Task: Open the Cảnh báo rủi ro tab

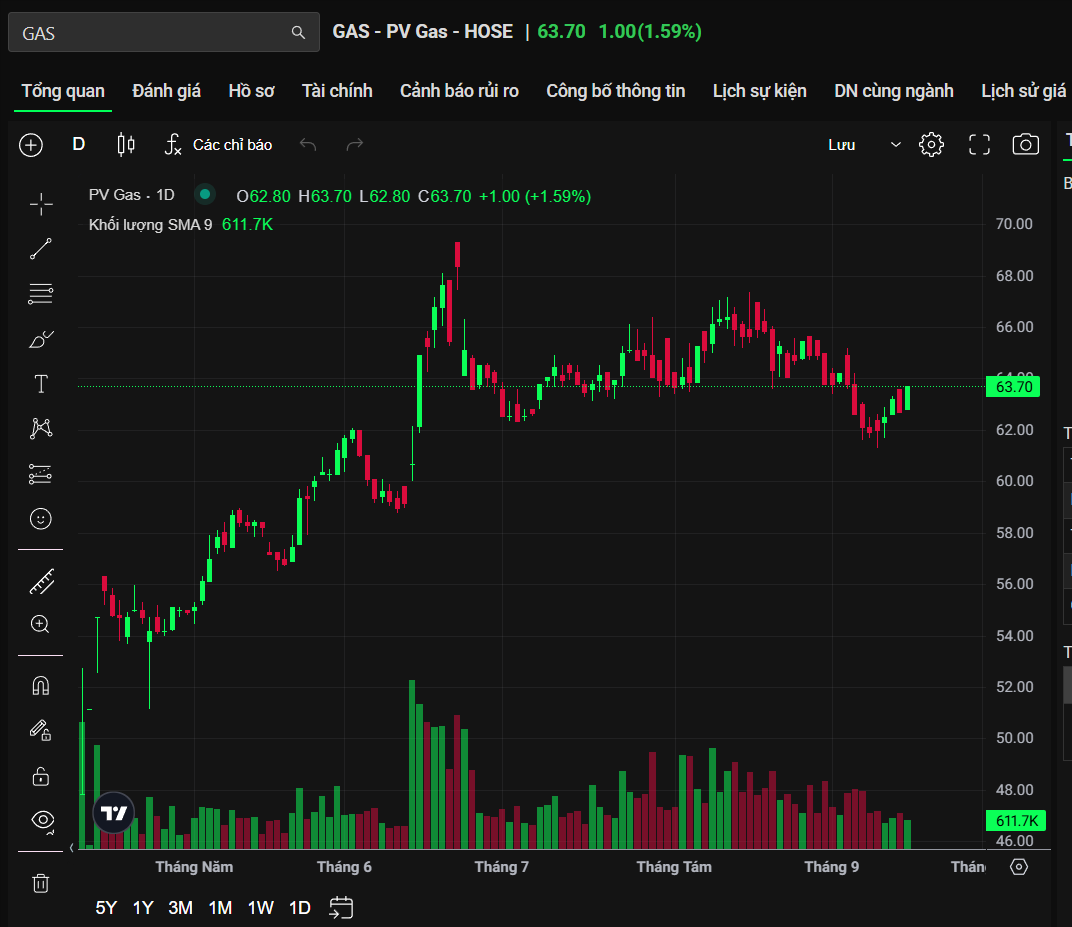Action: (459, 91)
